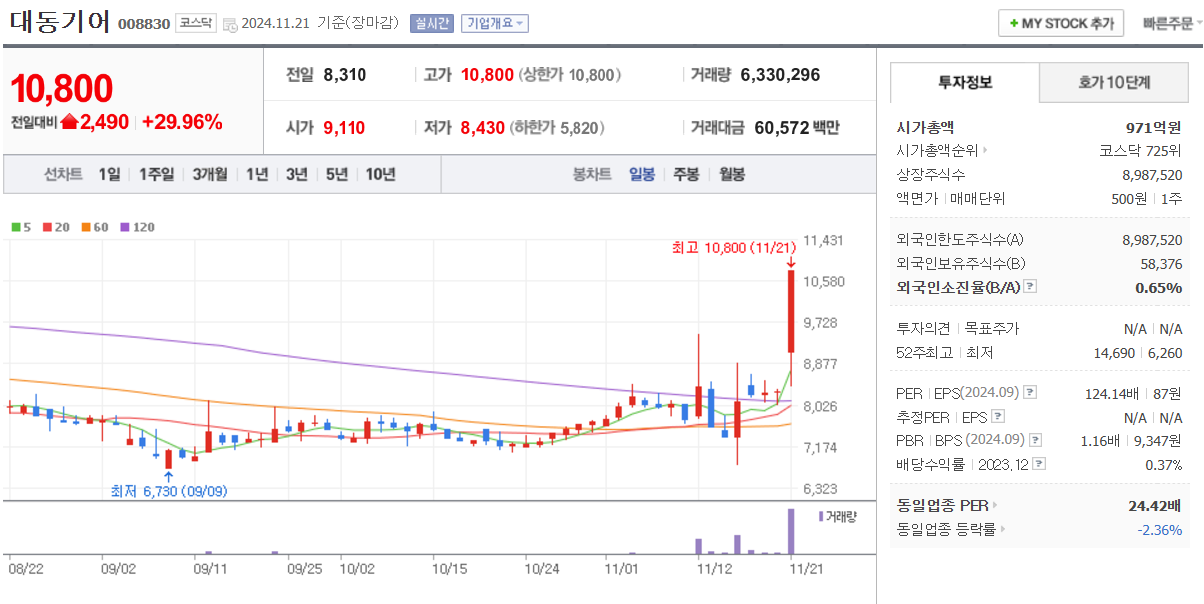Click the purple 거래량 volume legend marker
The height and width of the screenshot is (604, 1204).
coord(822,517)
